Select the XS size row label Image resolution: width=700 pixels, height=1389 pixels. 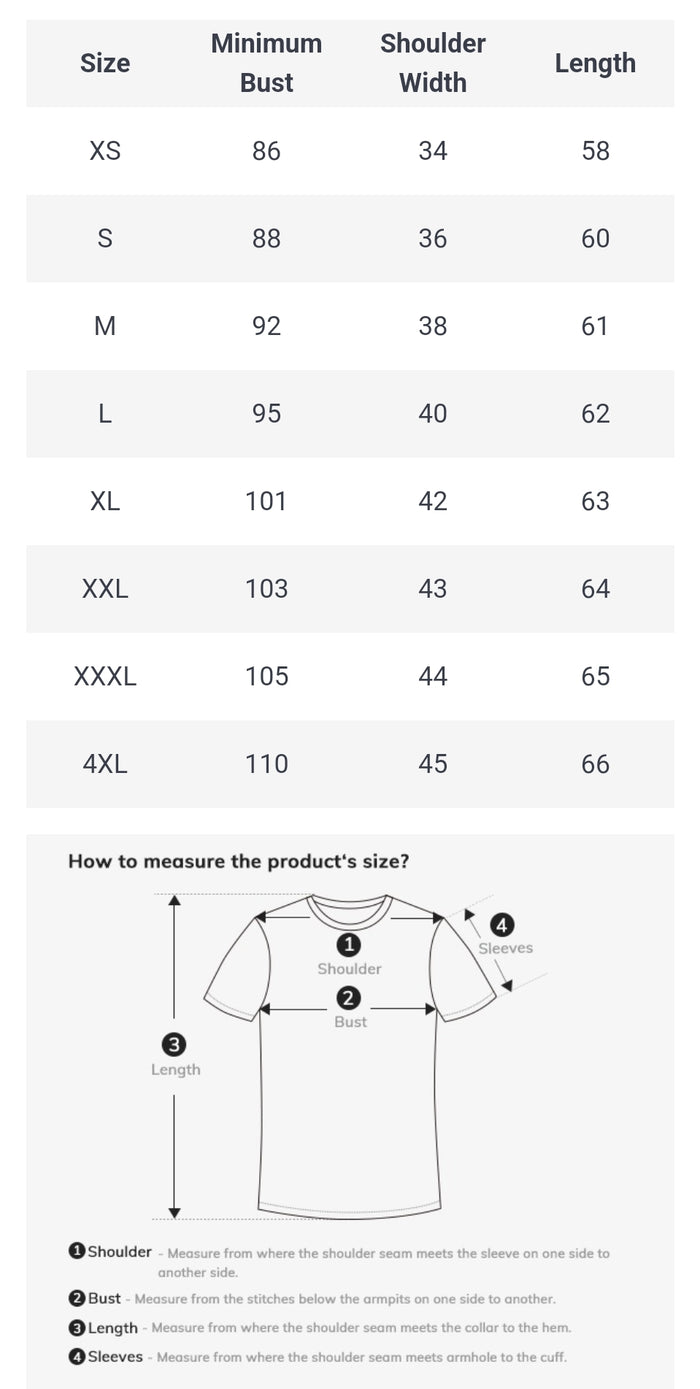(x=105, y=151)
